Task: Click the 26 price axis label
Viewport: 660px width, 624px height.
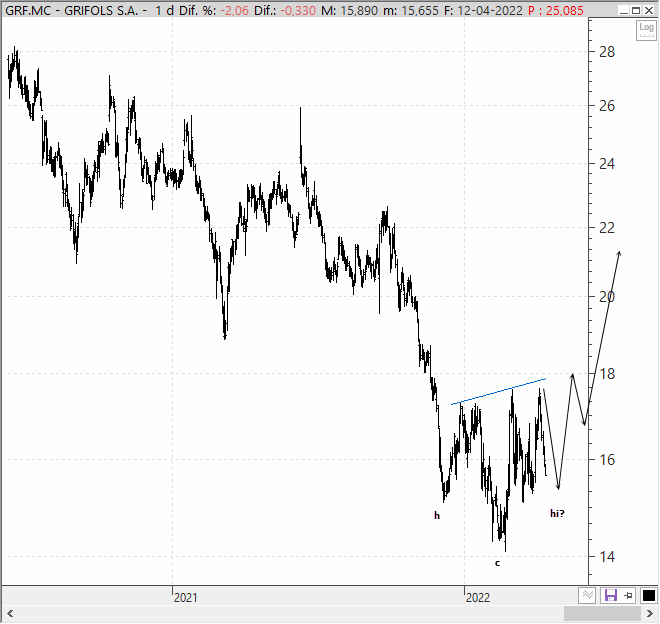Action: 607,106
